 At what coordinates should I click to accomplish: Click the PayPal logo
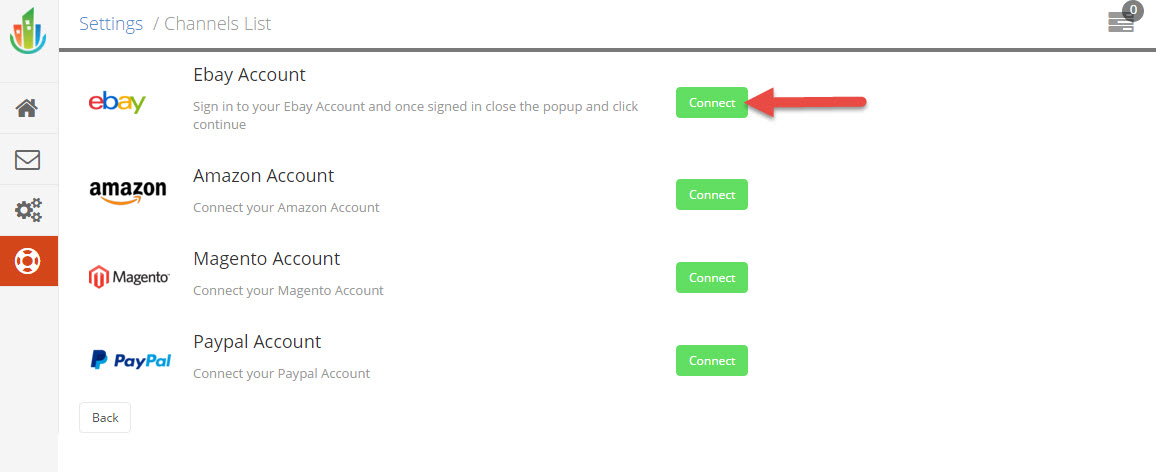pos(130,360)
